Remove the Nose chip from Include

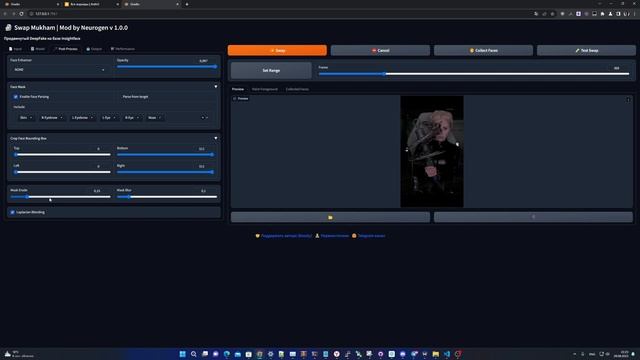(x=160, y=118)
